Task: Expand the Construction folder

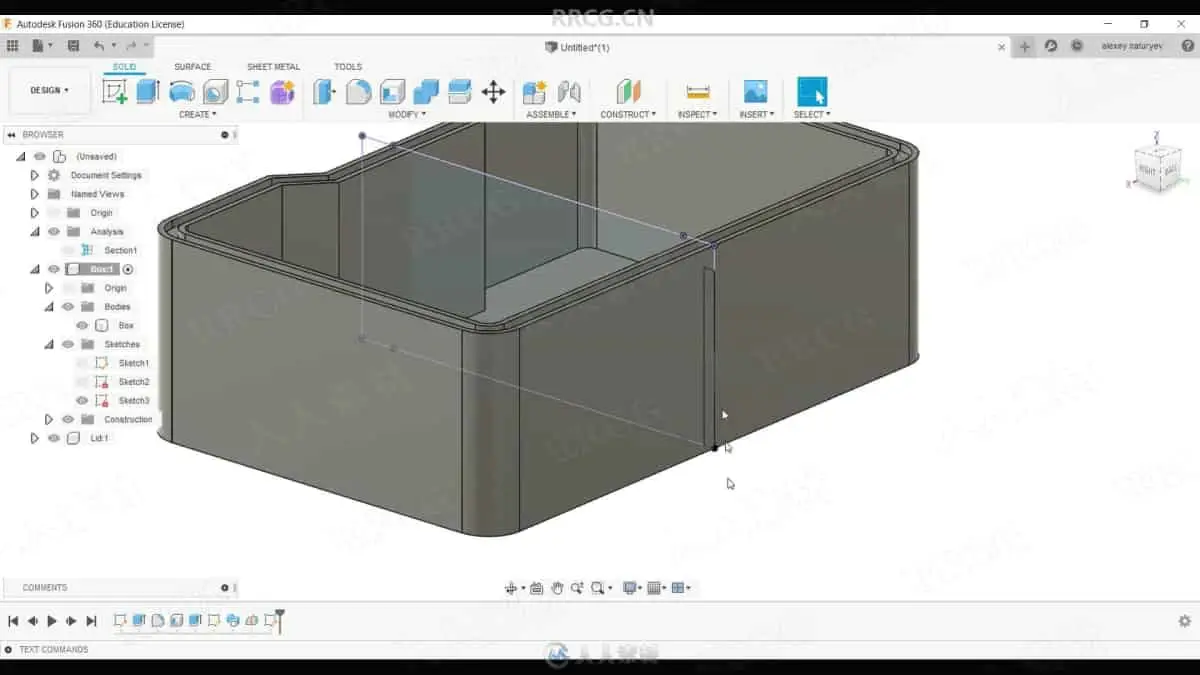Action: pos(48,420)
